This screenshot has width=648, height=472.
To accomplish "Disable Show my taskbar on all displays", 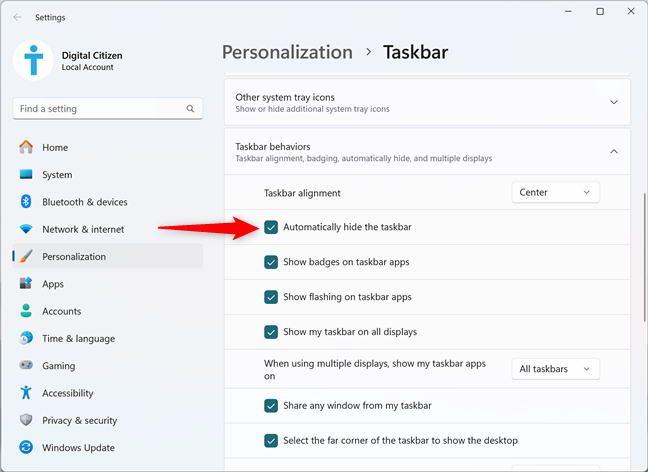I will click(271, 332).
